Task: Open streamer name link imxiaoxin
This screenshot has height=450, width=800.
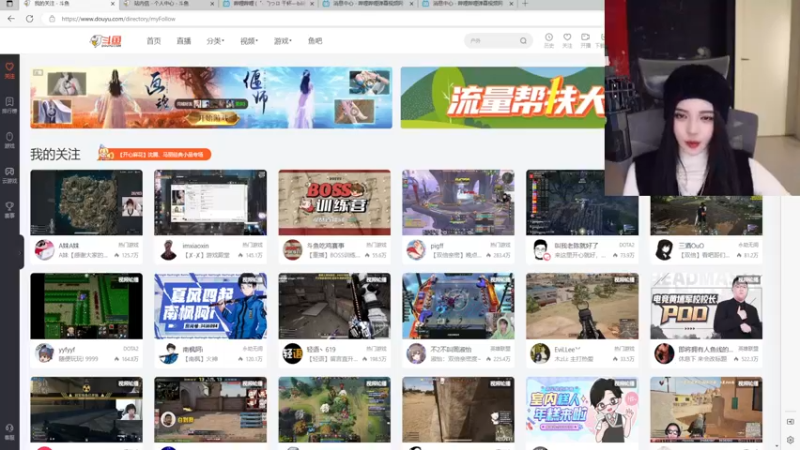Action: [x=196, y=245]
